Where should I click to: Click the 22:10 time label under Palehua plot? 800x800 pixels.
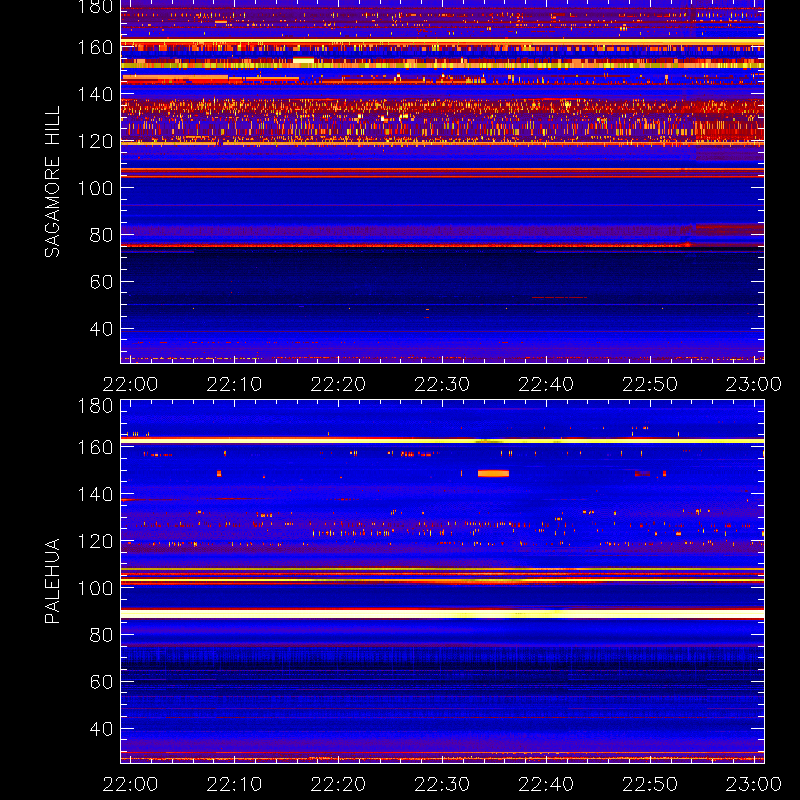[234, 784]
